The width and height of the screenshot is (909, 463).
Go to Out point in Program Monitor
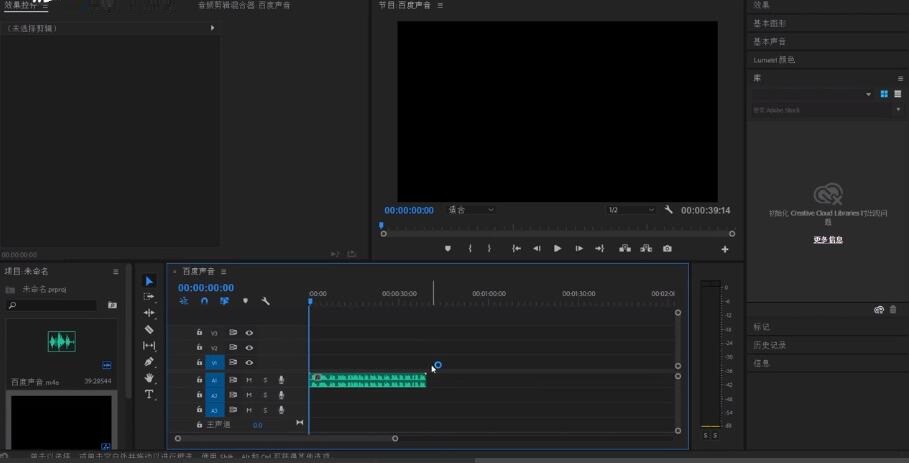[x=599, y=249]
